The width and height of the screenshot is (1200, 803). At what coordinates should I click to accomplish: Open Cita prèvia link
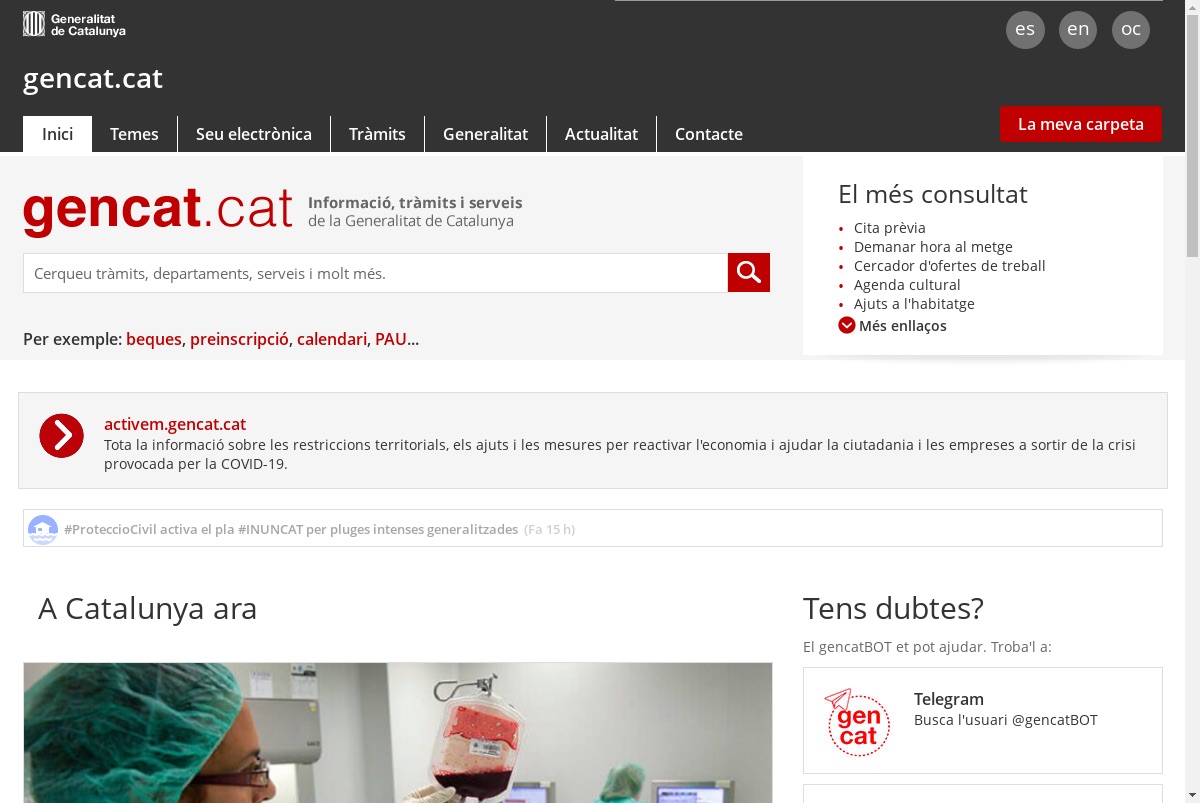(890, 228)
